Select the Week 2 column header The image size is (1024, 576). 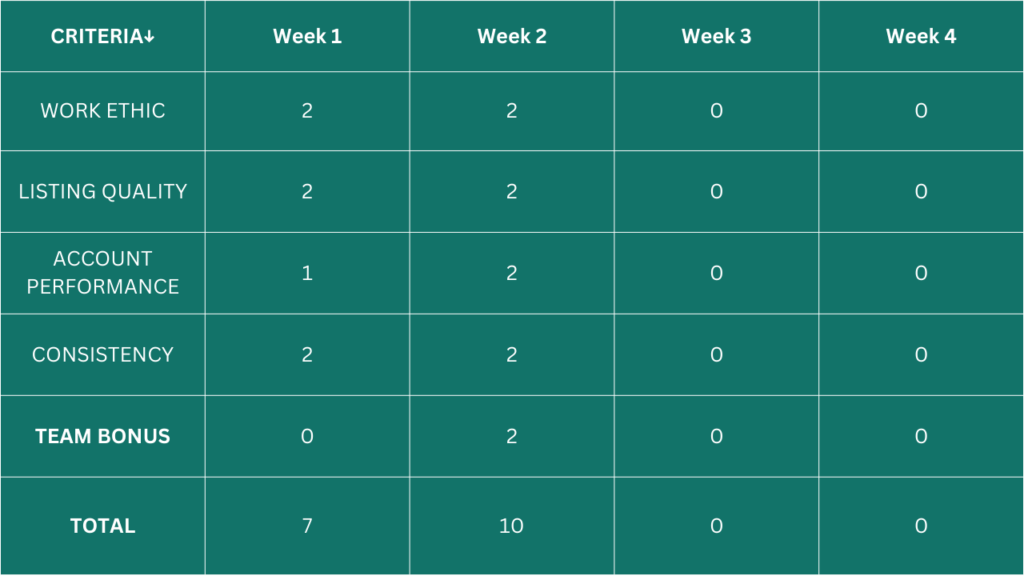click(511, 37)
